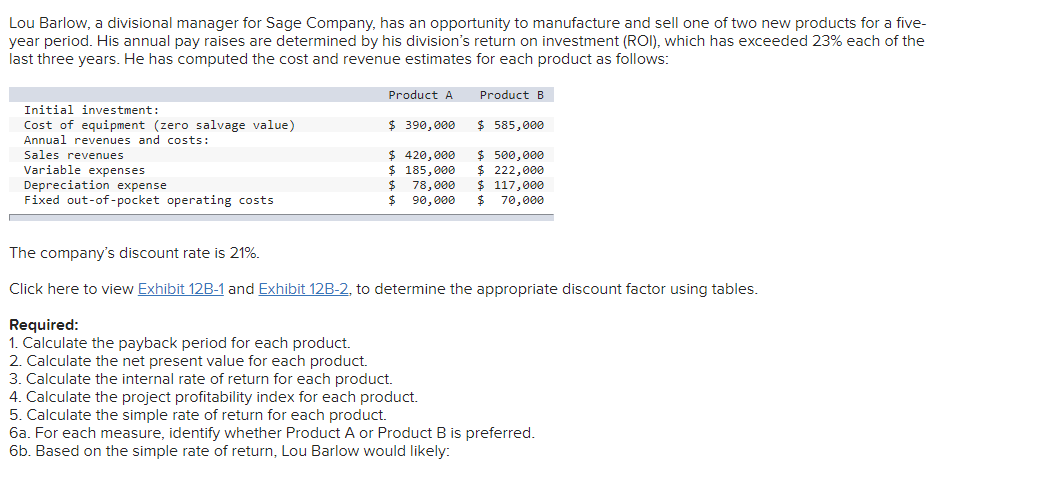1054x477 pixels.
Task: Click requirement 3 internal rate of return
Action: point(201,379)
